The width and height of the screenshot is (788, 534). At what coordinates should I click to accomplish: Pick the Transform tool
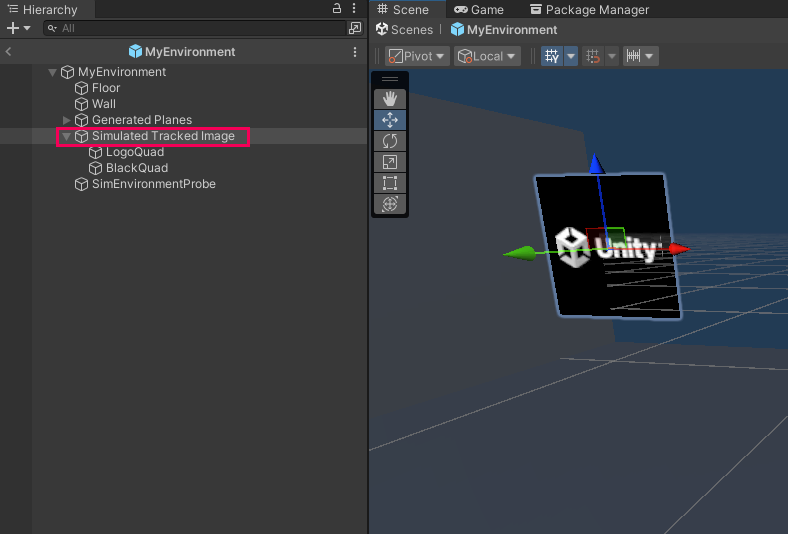[x=390, y=204]
